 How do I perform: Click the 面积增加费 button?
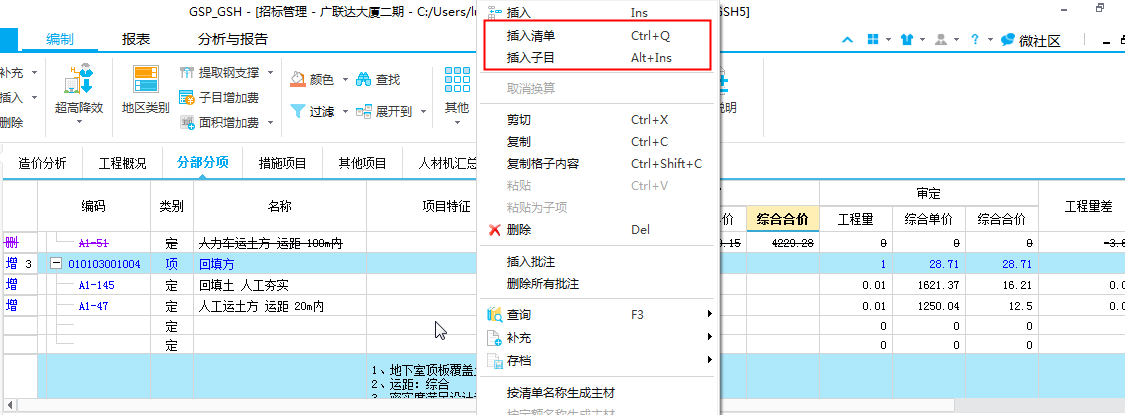click(219, 123)
